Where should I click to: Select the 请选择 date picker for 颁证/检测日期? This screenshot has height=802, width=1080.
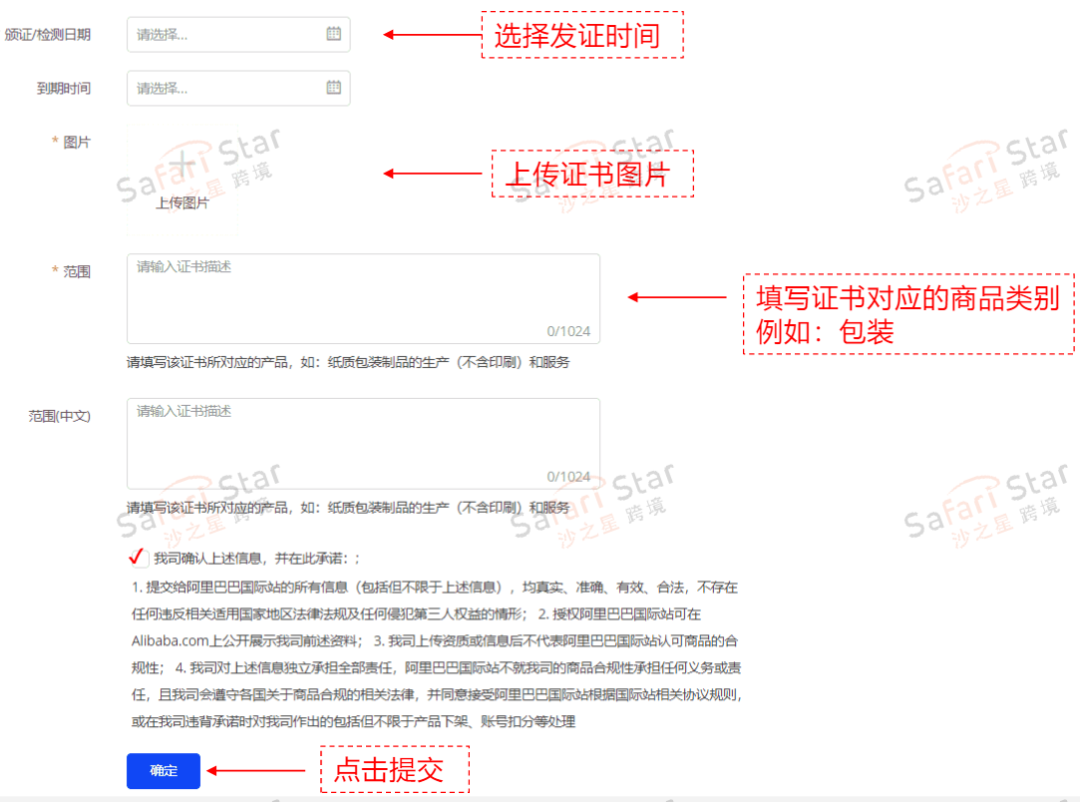click(x=220, y=33)
